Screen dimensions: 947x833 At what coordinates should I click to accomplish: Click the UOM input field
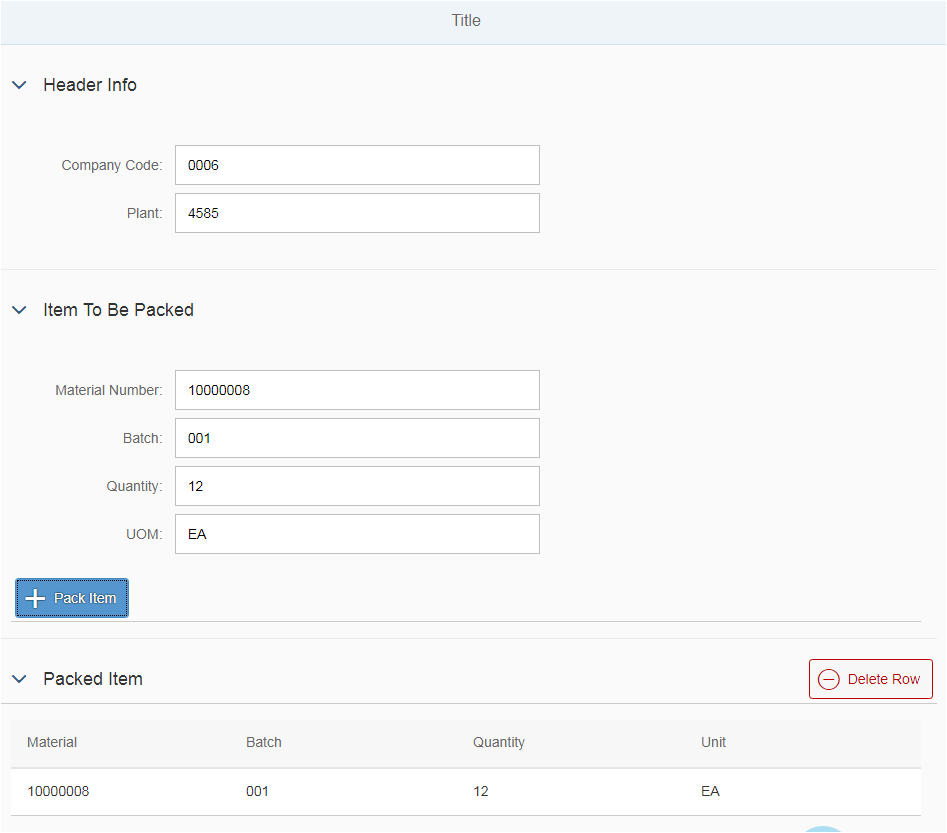358,535
